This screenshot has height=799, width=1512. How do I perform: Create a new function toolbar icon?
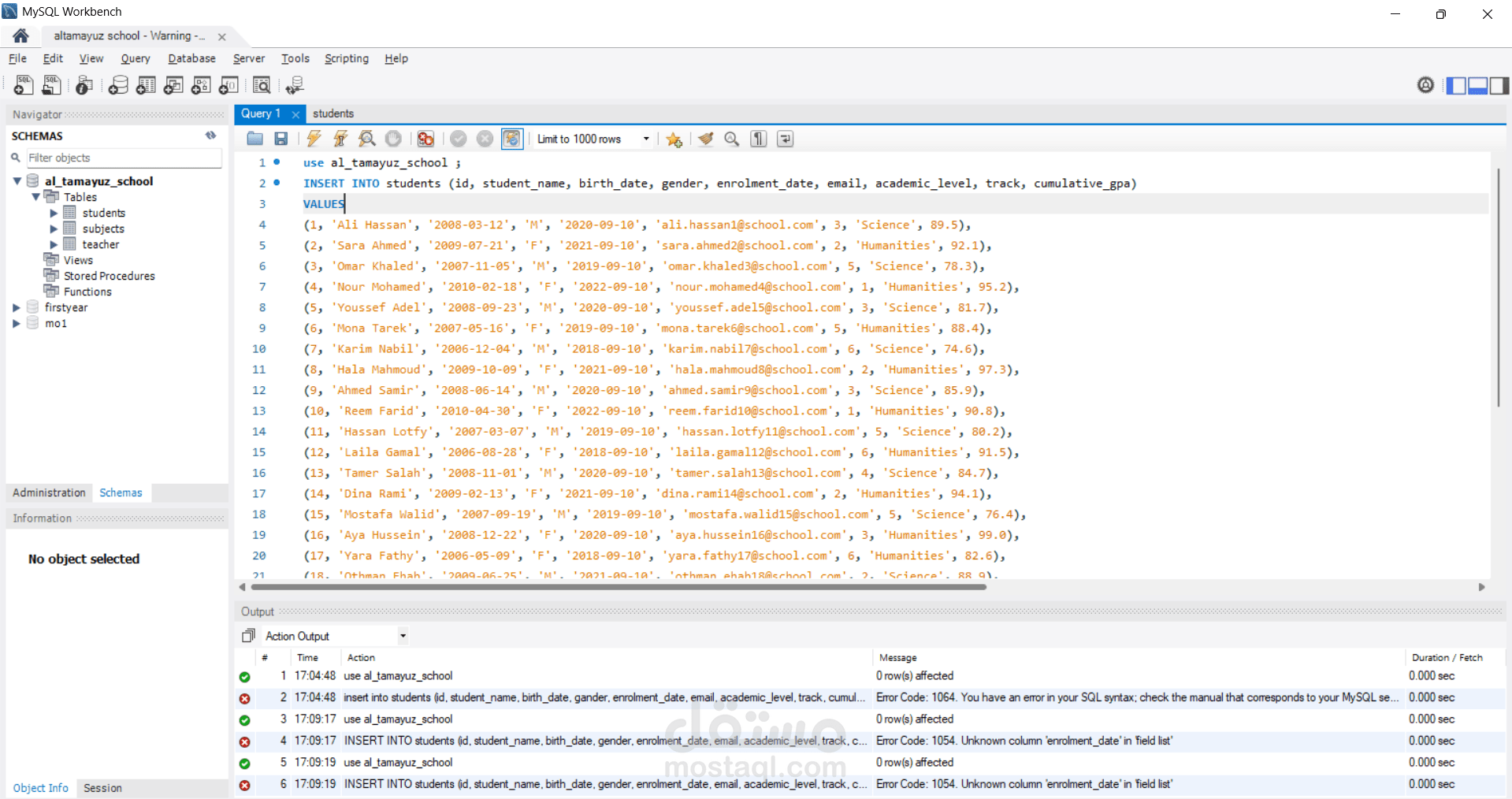point(228,85)
